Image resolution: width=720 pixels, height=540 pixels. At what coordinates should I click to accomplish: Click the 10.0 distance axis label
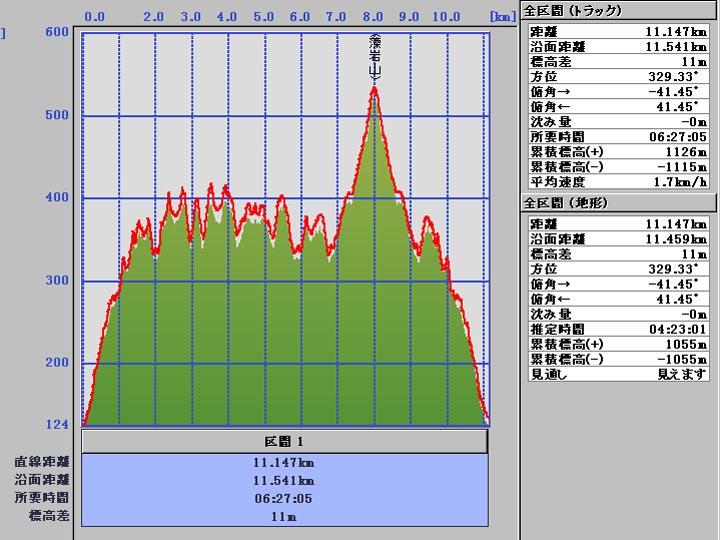tap(446, 16)
